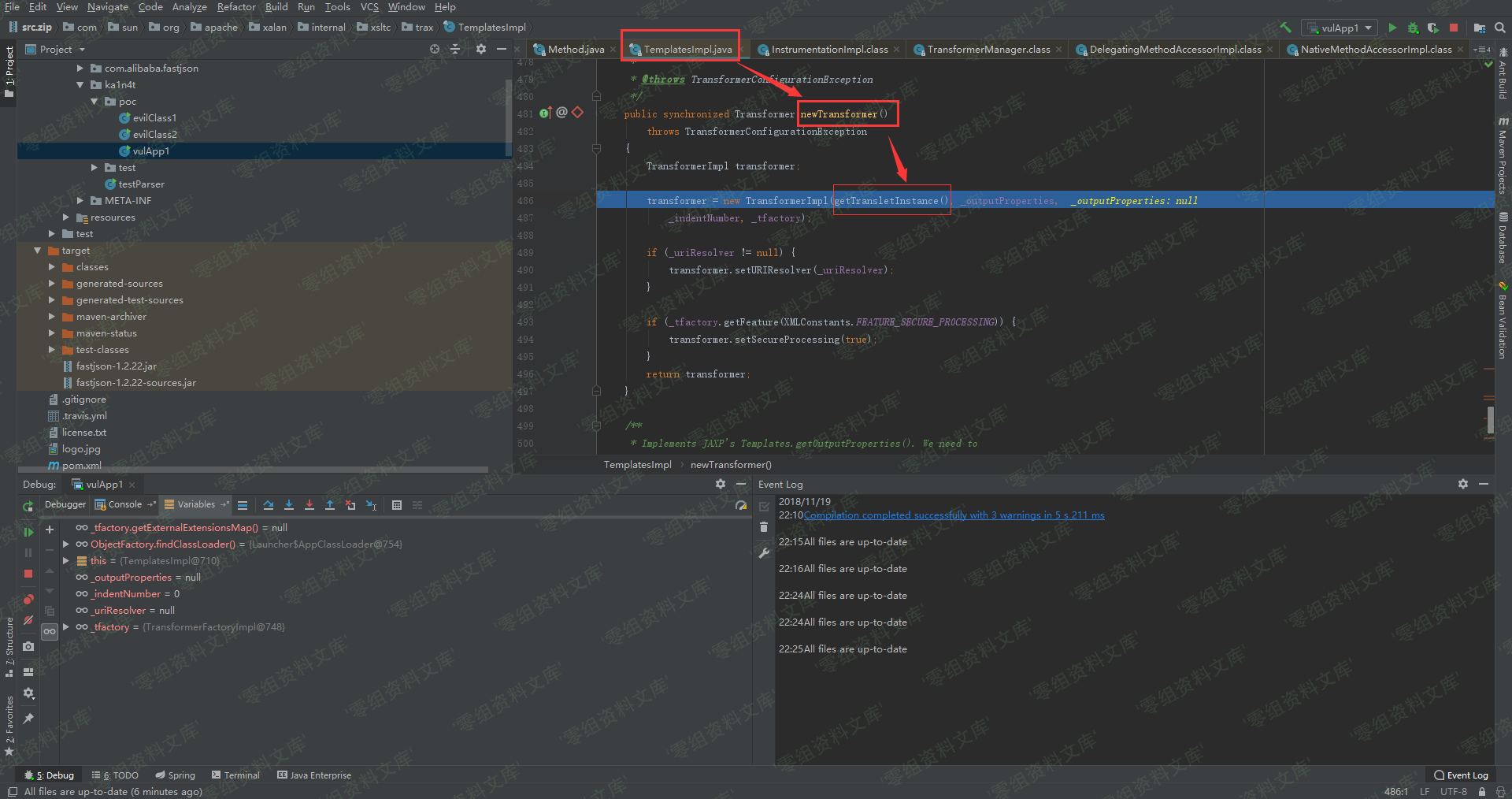Toggle breakpoint marker on line 481
The height and width of the screenshot is (799, 1512).
(x=577, y=113)
